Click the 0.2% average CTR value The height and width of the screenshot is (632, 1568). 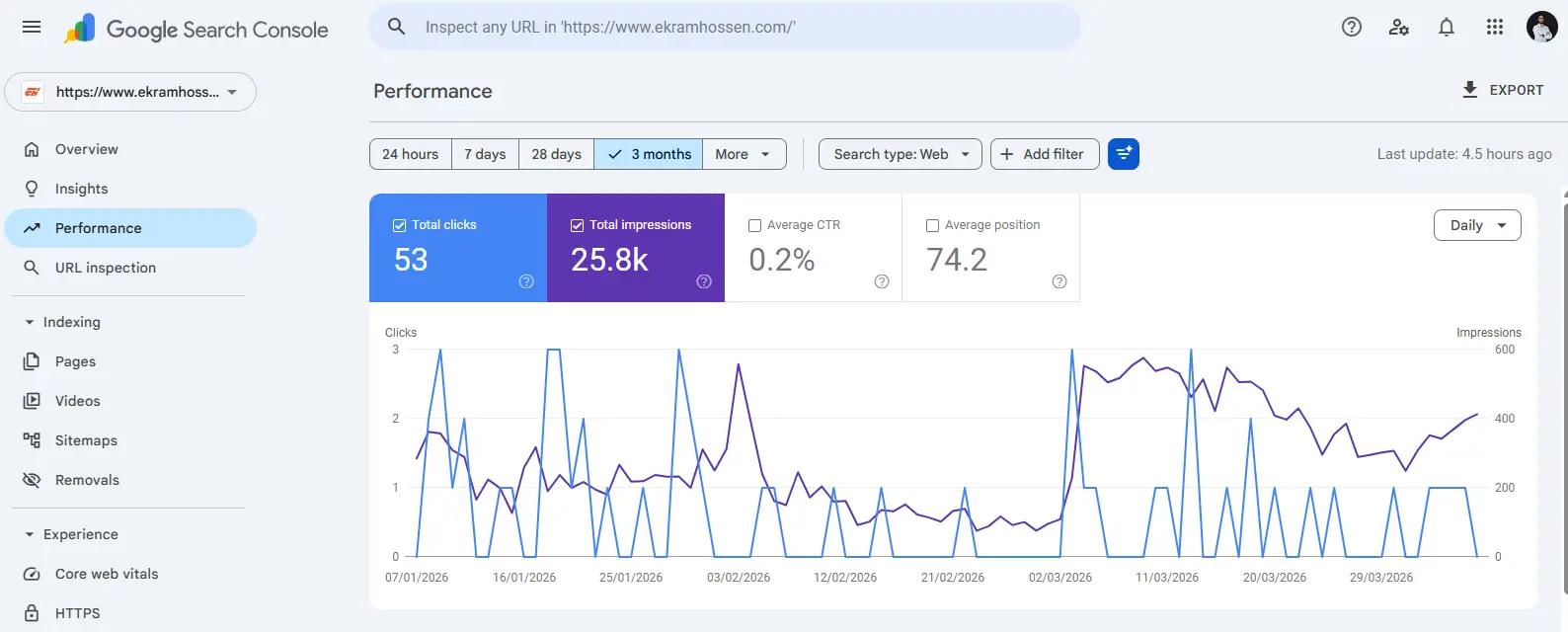point(781,260)
